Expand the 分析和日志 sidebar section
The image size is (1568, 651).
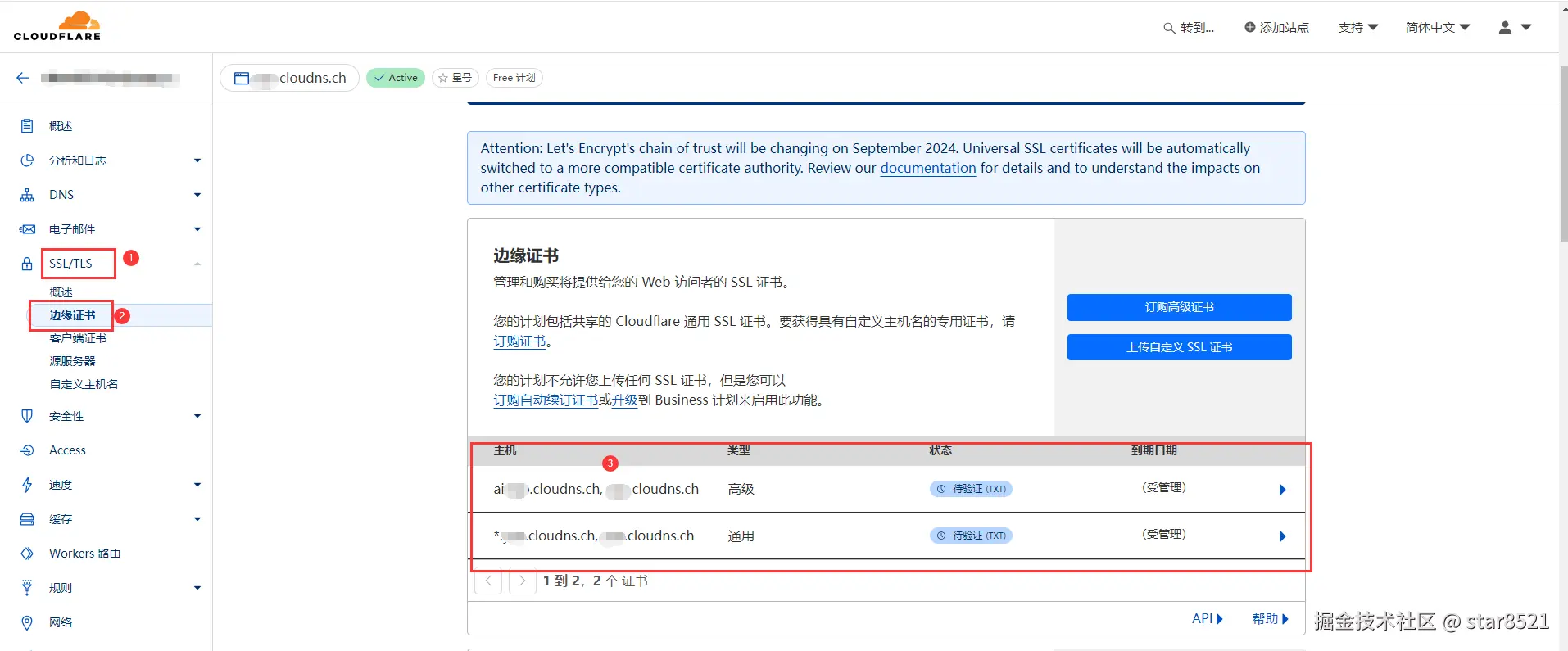[197, 160]
